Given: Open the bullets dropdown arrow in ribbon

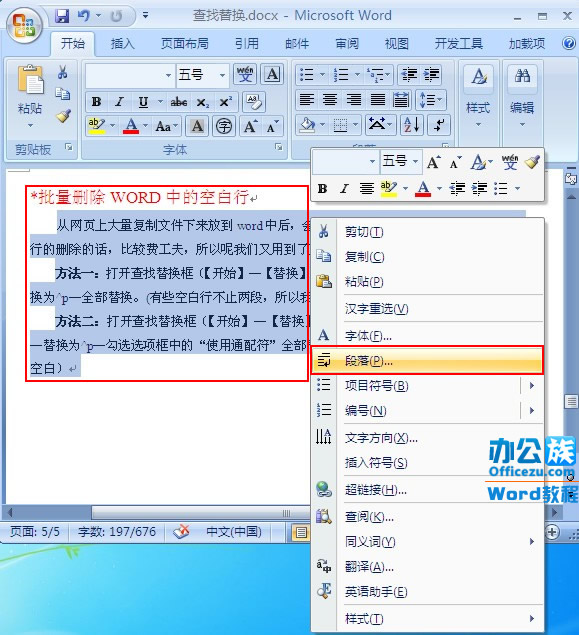Looking at the screenshot, I should pos(322,75).
